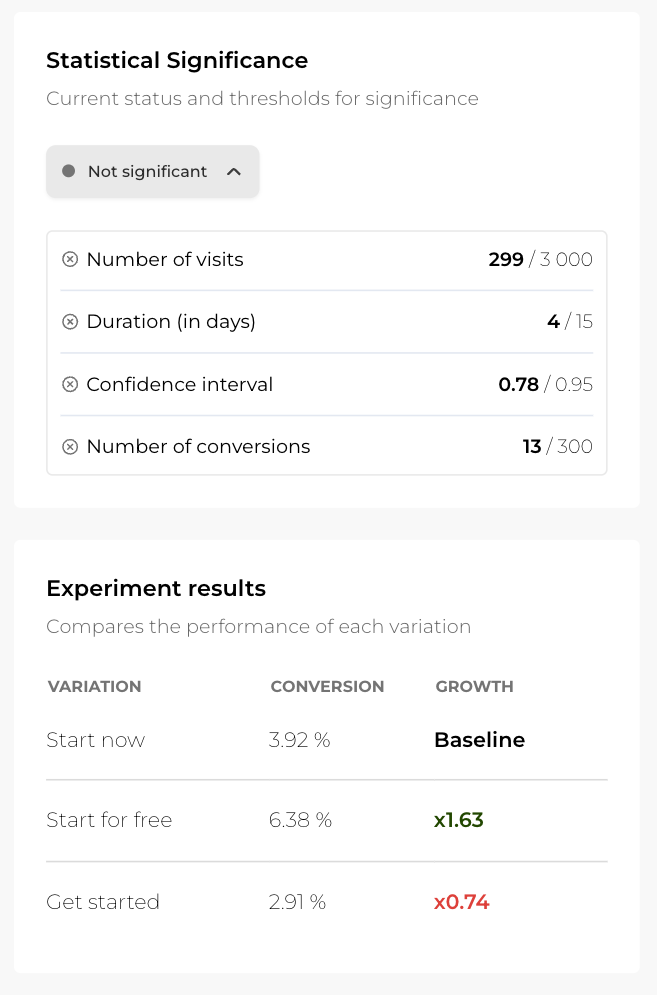Click the Statistical Significance heading
Image resolution: width=657 pixels, height=995 pixels.
176,60
